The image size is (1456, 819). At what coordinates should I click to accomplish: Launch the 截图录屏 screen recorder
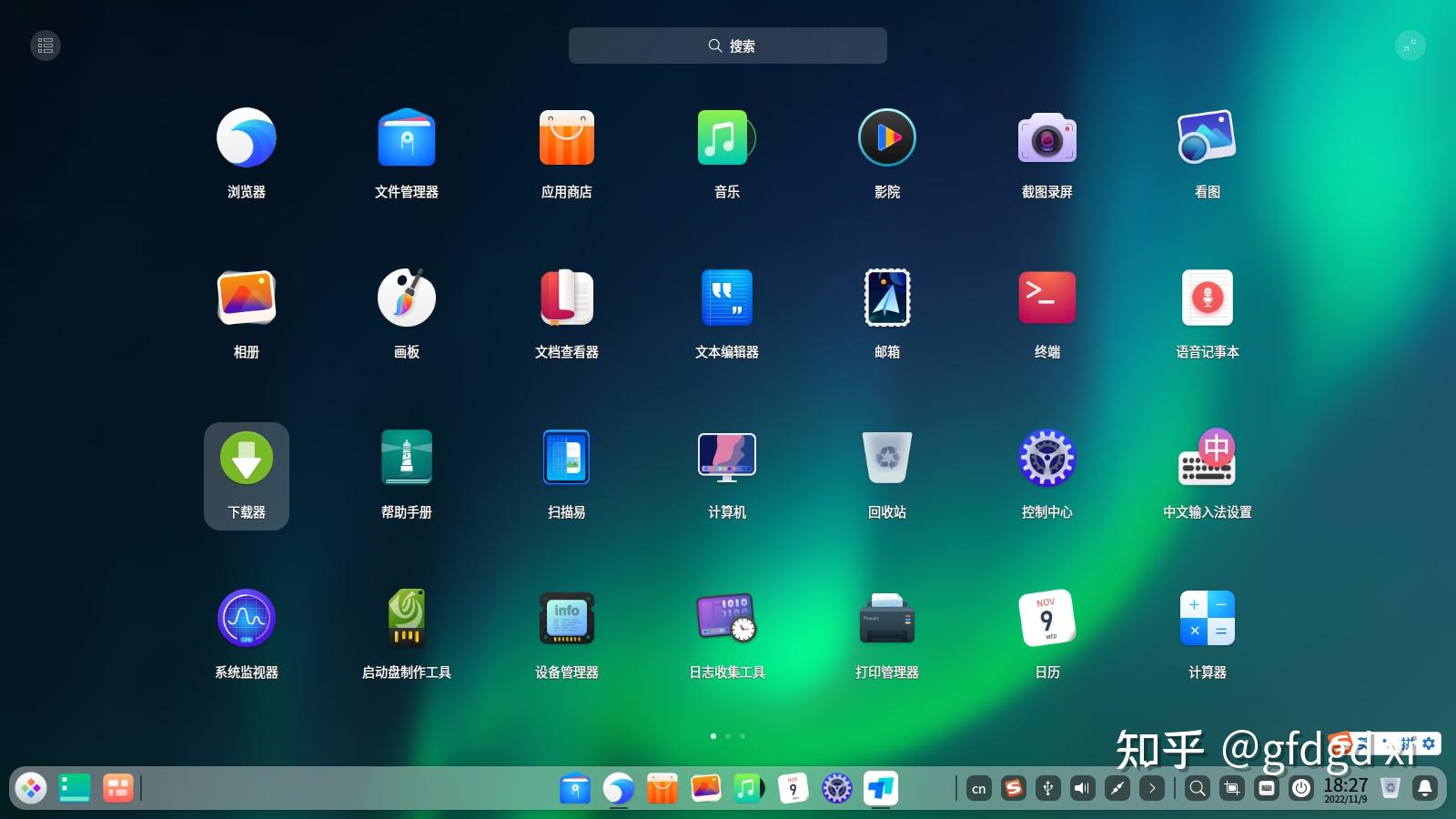click(x=1046, y=137)
